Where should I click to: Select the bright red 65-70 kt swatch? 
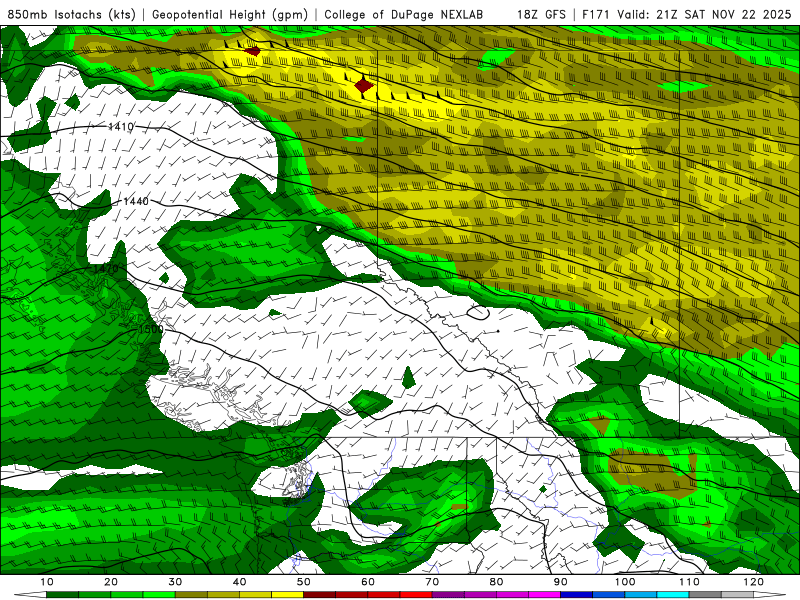coord(416,595)
